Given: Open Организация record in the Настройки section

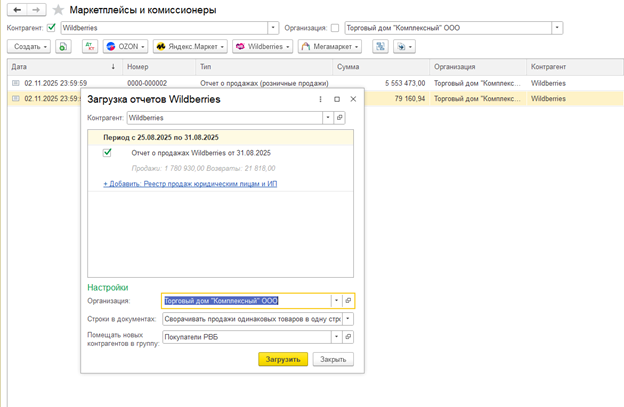Looking at the screenshot, I should coord(348,300).
